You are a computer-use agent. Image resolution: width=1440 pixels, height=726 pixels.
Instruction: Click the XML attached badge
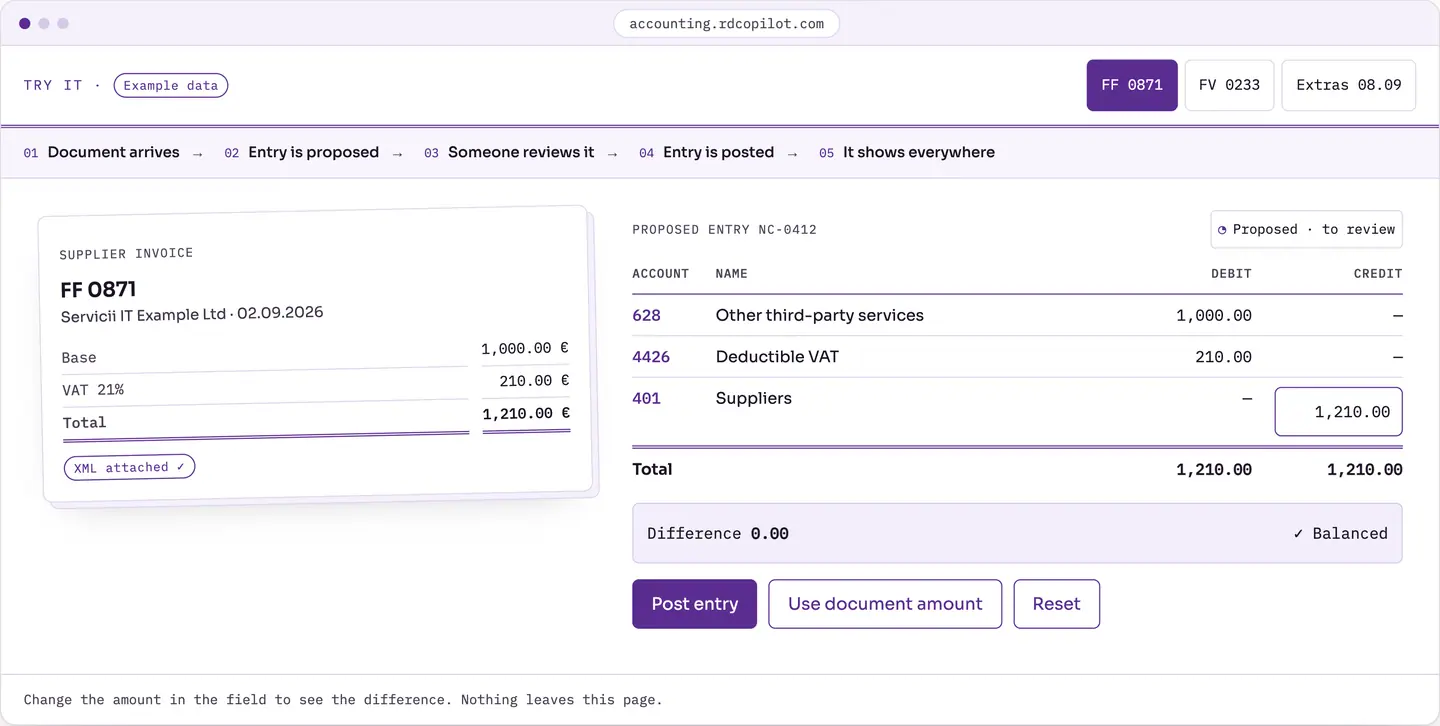click(x=129, y=467)
